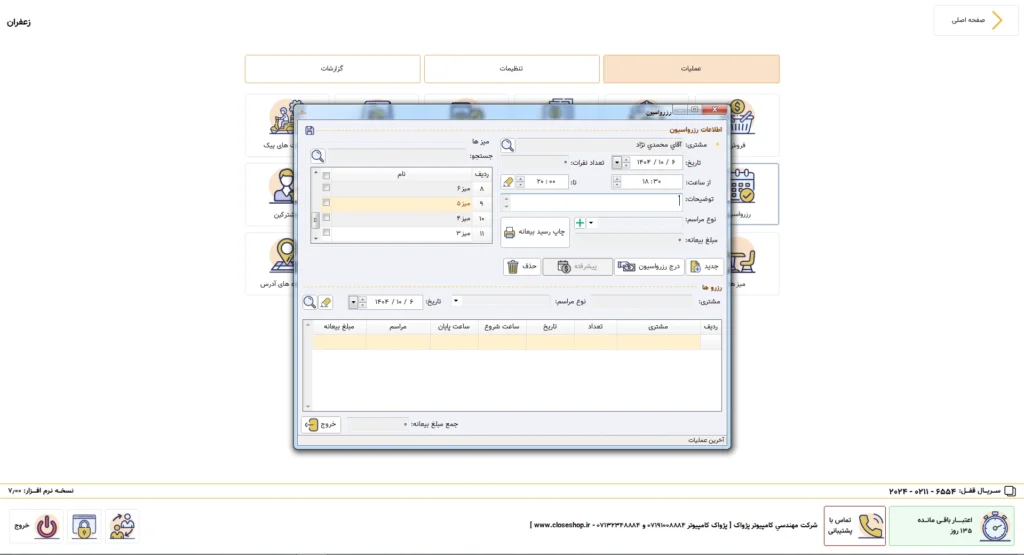Select the میز ۵ row name
The height and width of the screenshot is (555, 1024).
coord(463,203)
